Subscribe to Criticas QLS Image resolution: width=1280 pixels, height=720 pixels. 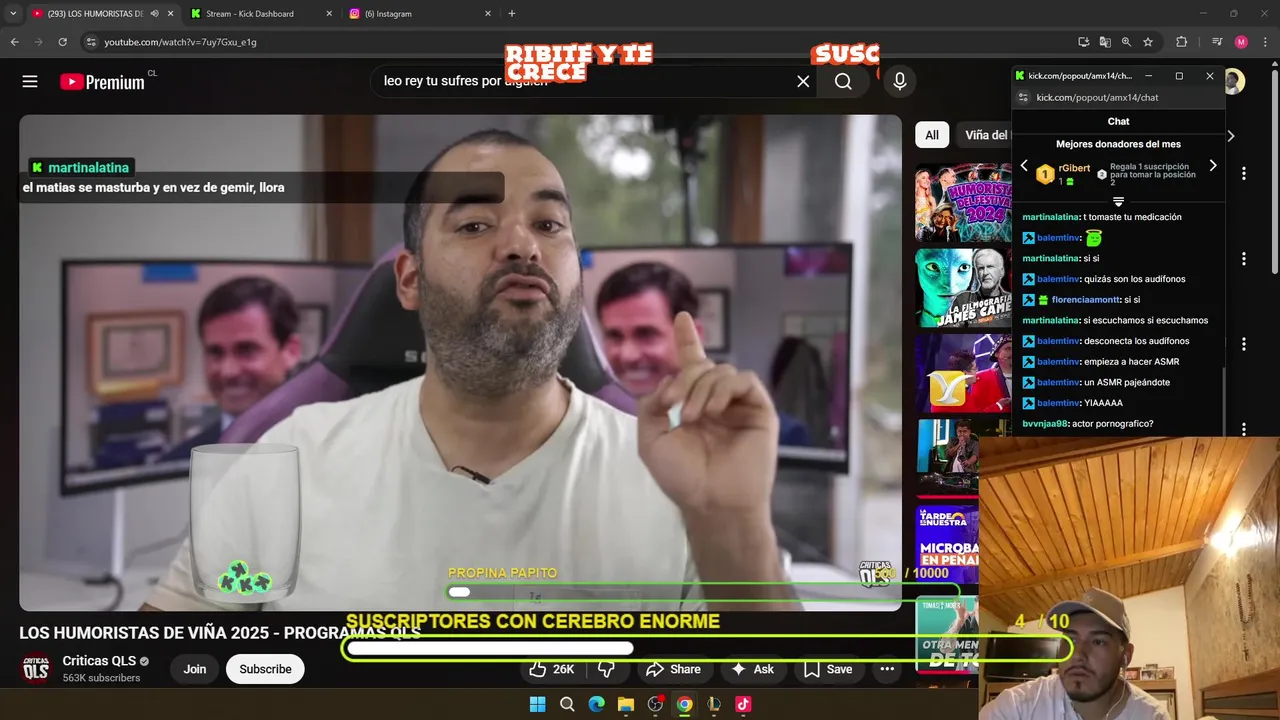pyautogui.click(x=265, y=669)
